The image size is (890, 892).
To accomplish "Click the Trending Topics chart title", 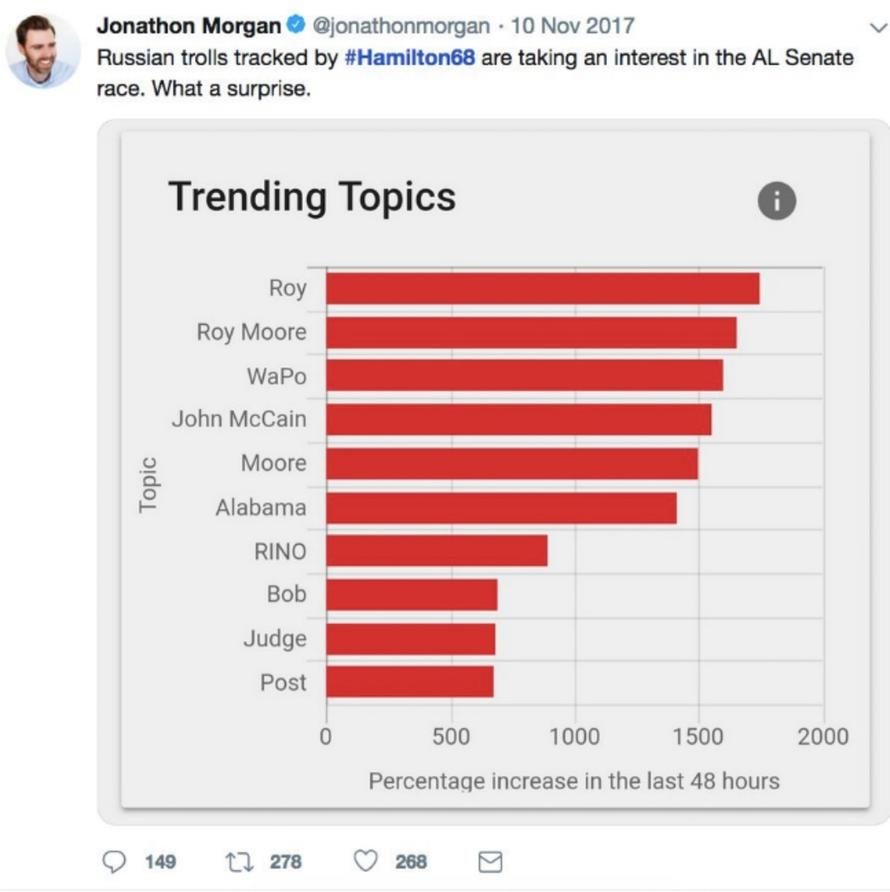I will (x=312, y=197).
